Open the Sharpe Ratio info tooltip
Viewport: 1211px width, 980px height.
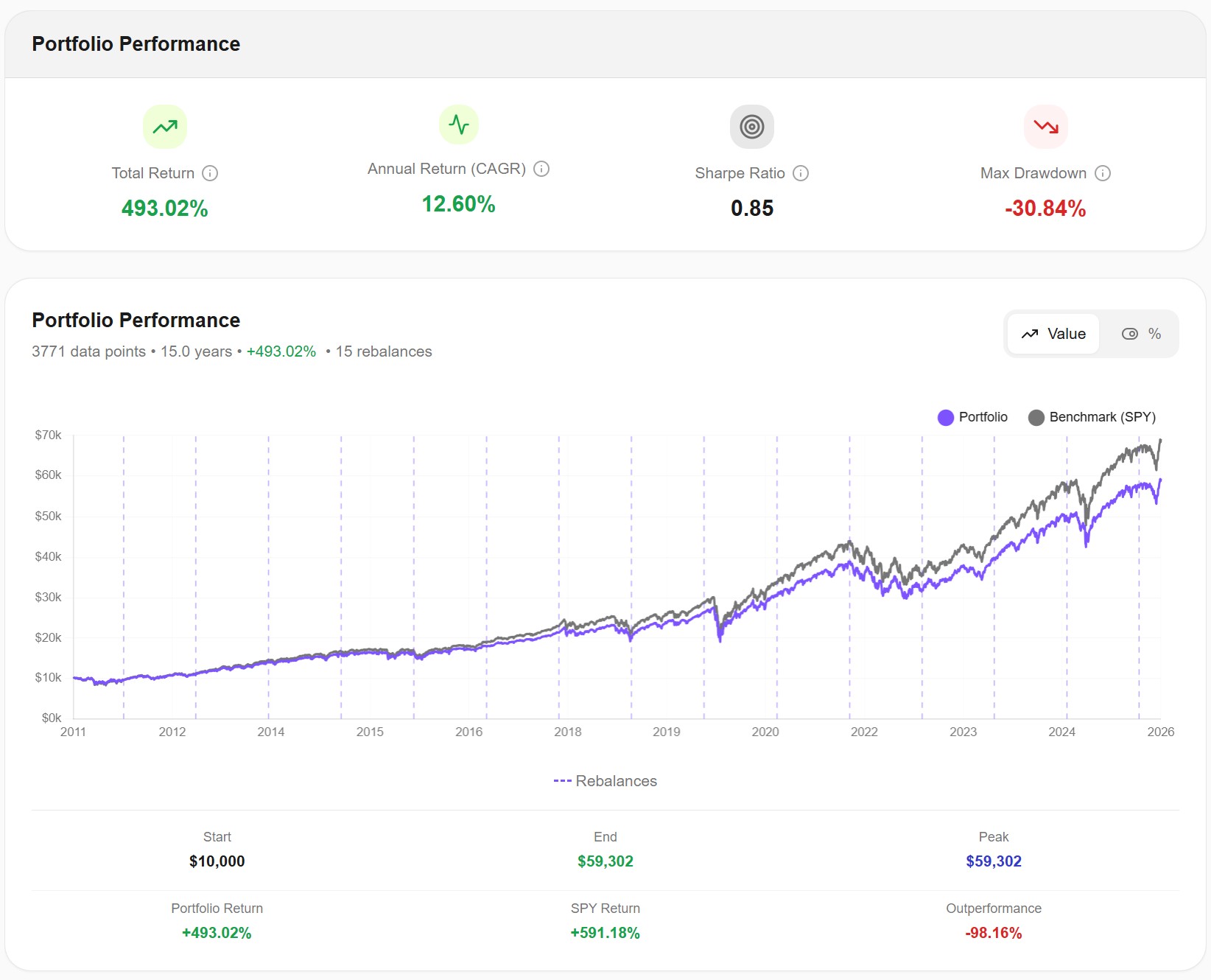[x=801, y=173]
